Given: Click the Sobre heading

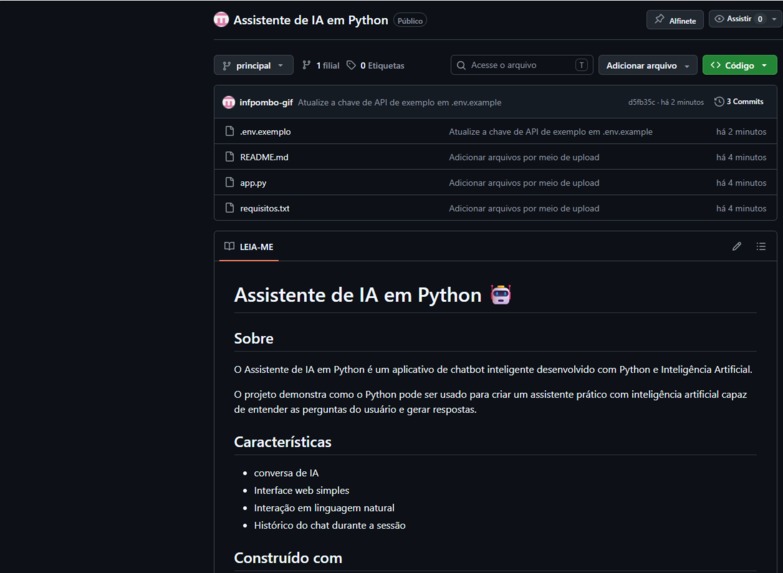Looking at the screenshot, I should click(x=254, y=339).
